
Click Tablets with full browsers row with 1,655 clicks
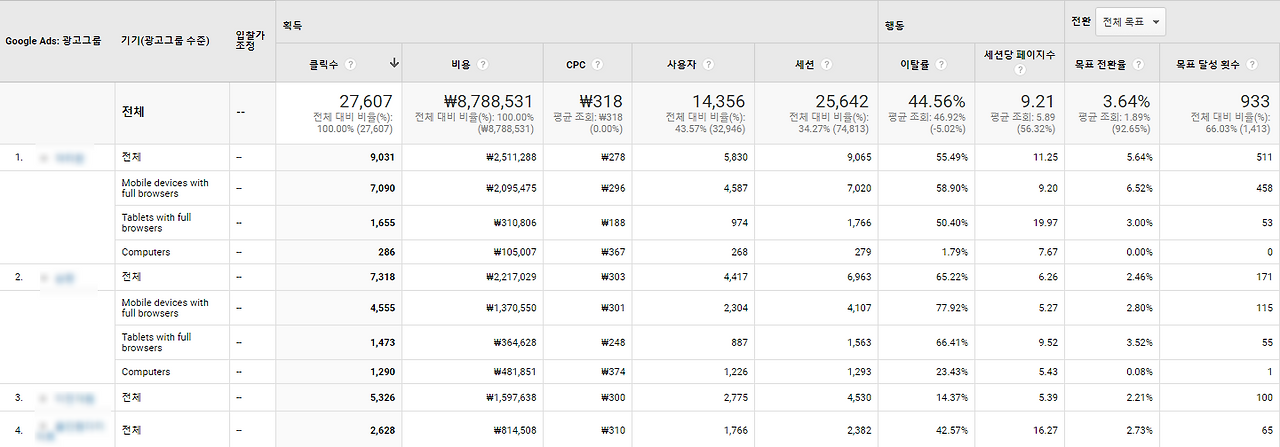[x=640, y=223]
